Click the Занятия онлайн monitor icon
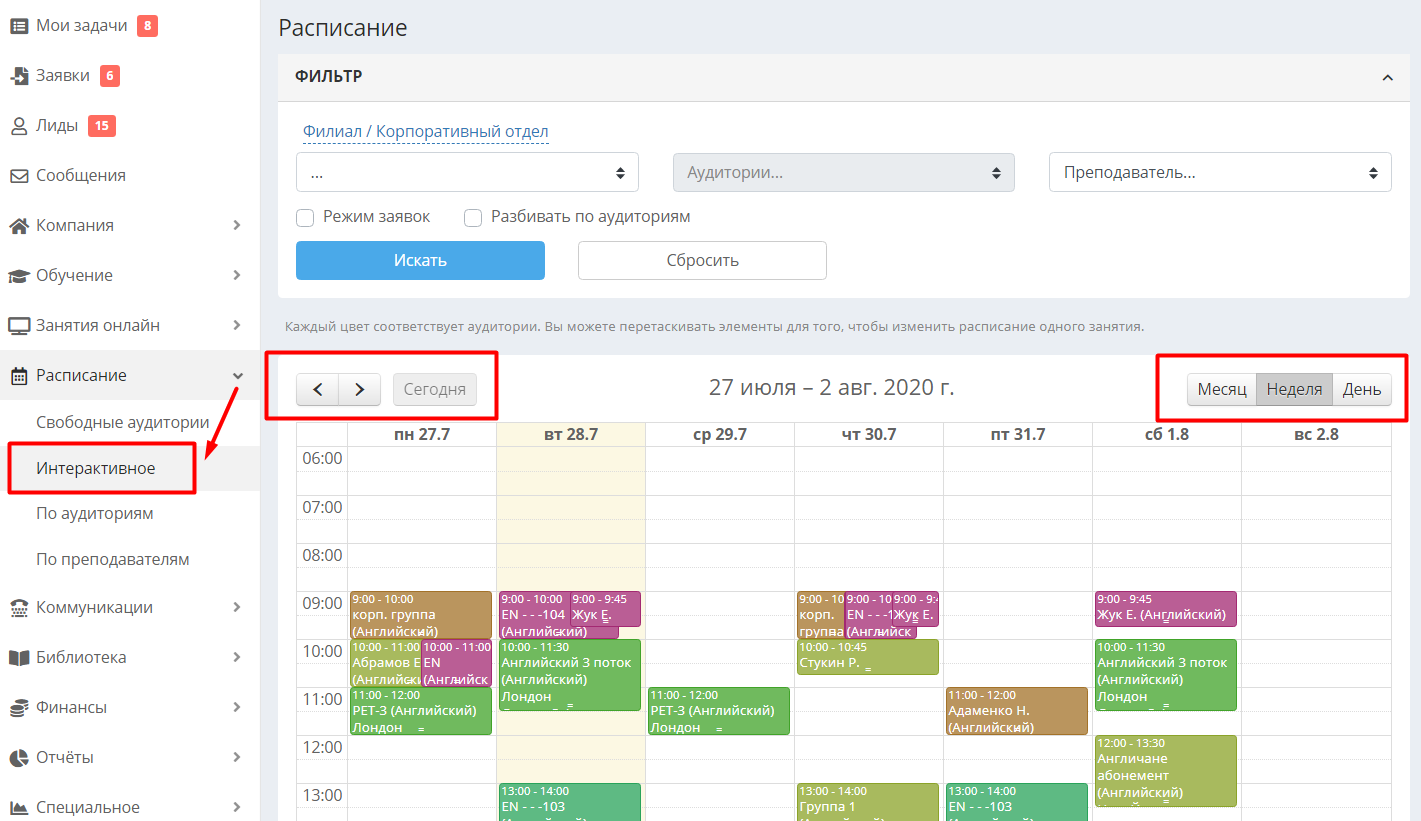The width and height of the screenshot is (1421, 821). [19, 326]
